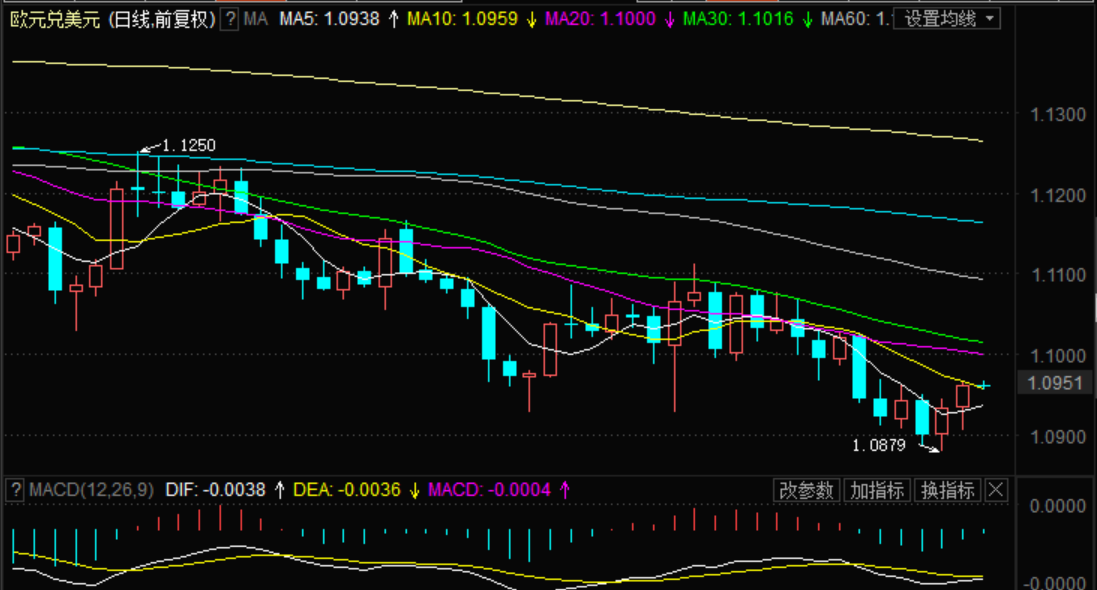
Task: Click the 1.1100 price axis label
Action: (x=1058, y=275)
